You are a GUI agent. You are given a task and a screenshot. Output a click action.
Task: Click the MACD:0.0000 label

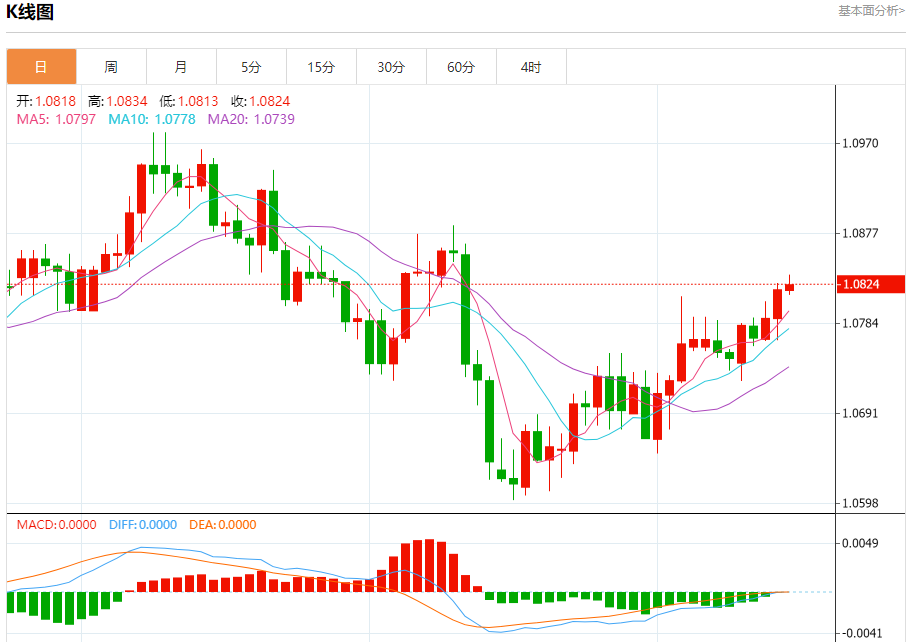pos(56,524)
